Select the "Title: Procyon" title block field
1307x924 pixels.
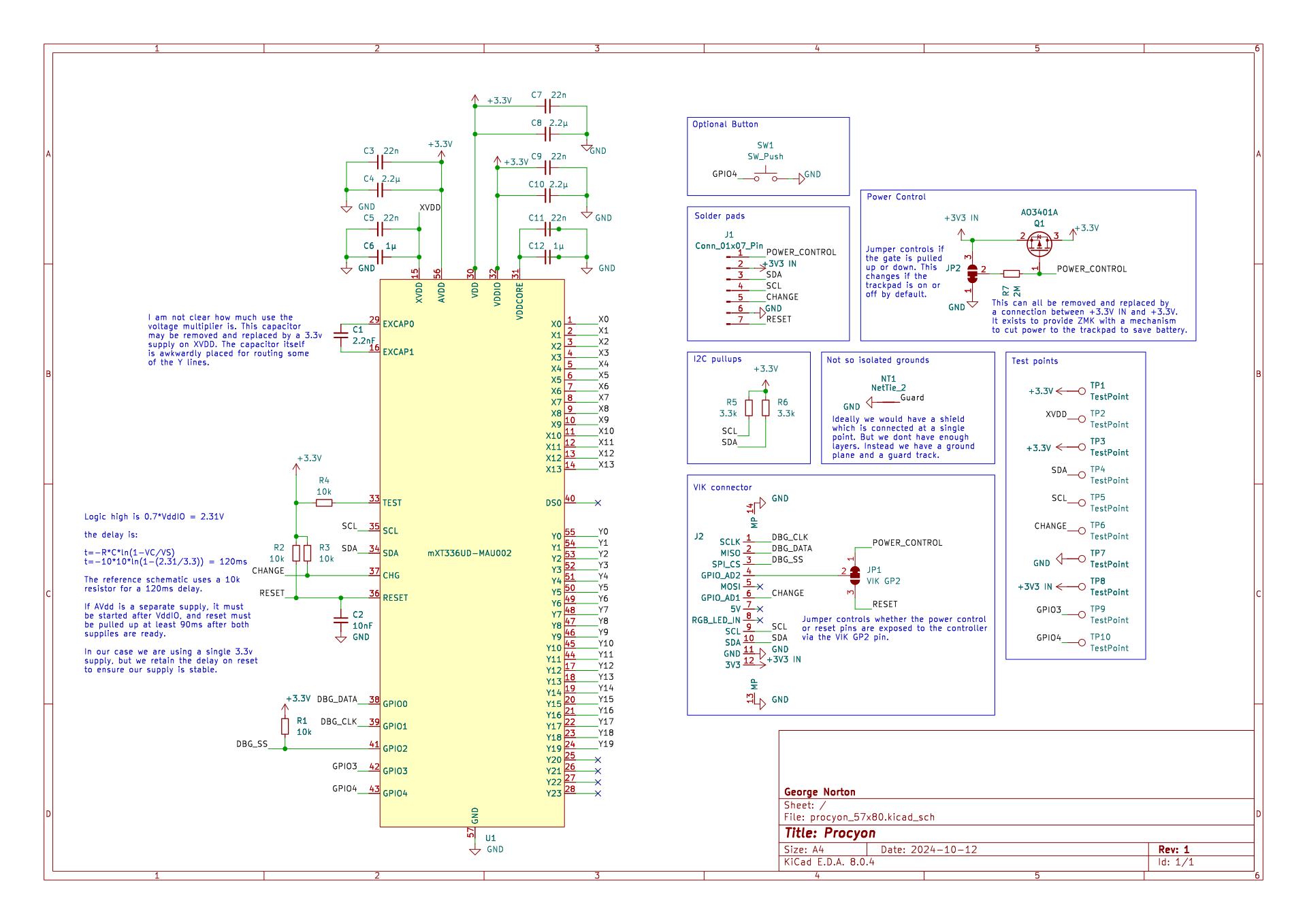(830, 833)
